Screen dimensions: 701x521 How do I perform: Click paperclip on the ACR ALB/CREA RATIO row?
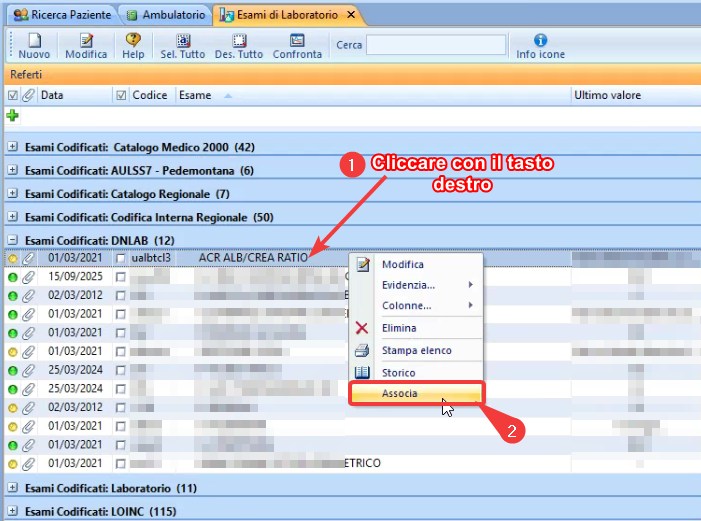click(28, 258)
